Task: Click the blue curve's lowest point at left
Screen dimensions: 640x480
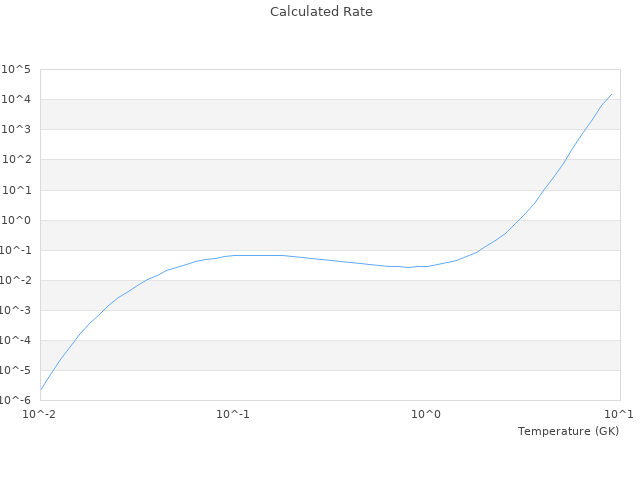Action: (41, 389)
